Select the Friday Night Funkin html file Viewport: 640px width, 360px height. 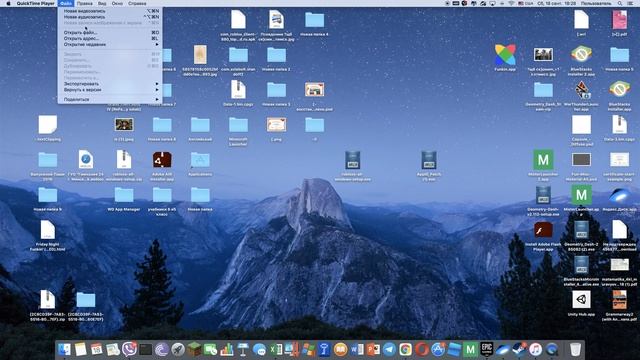[x=48, y=230]
